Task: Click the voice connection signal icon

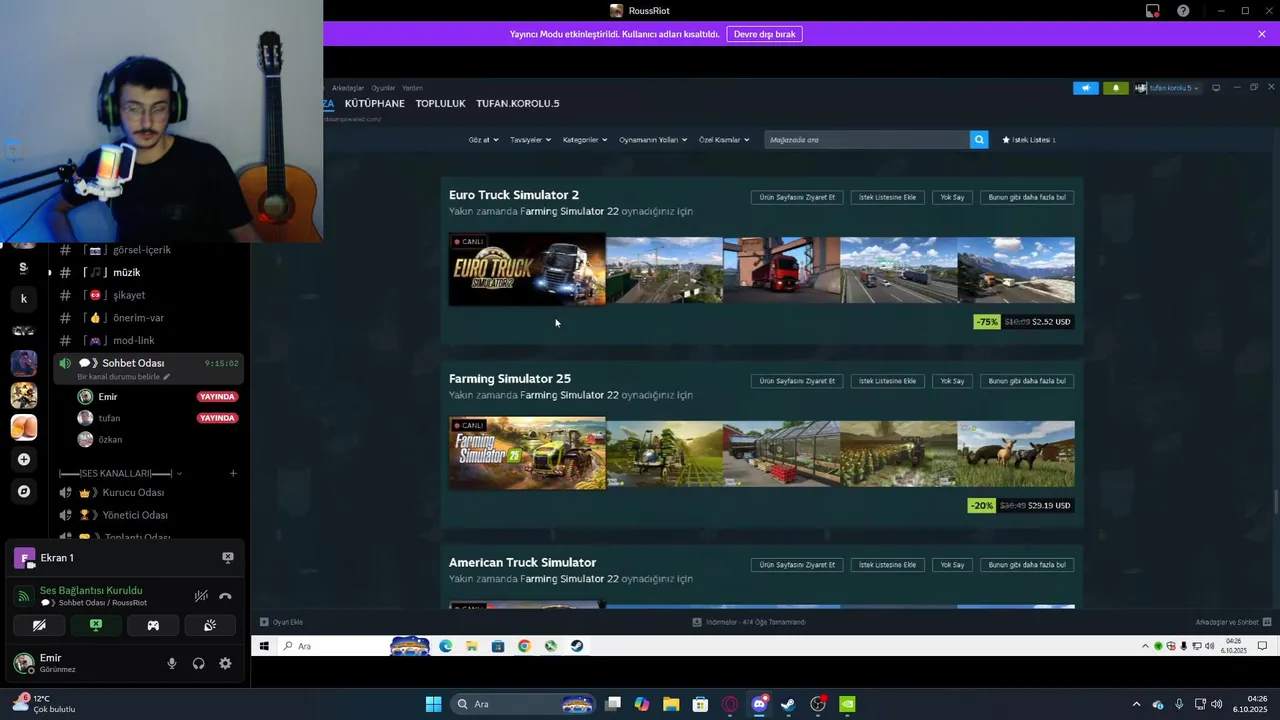Action: pos(23,596)
